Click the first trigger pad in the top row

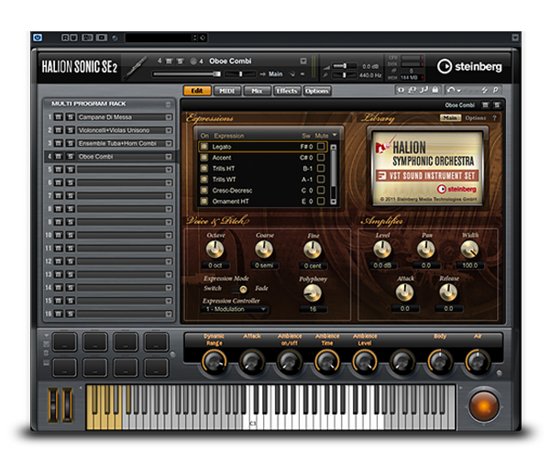click(x=65, y=342)
